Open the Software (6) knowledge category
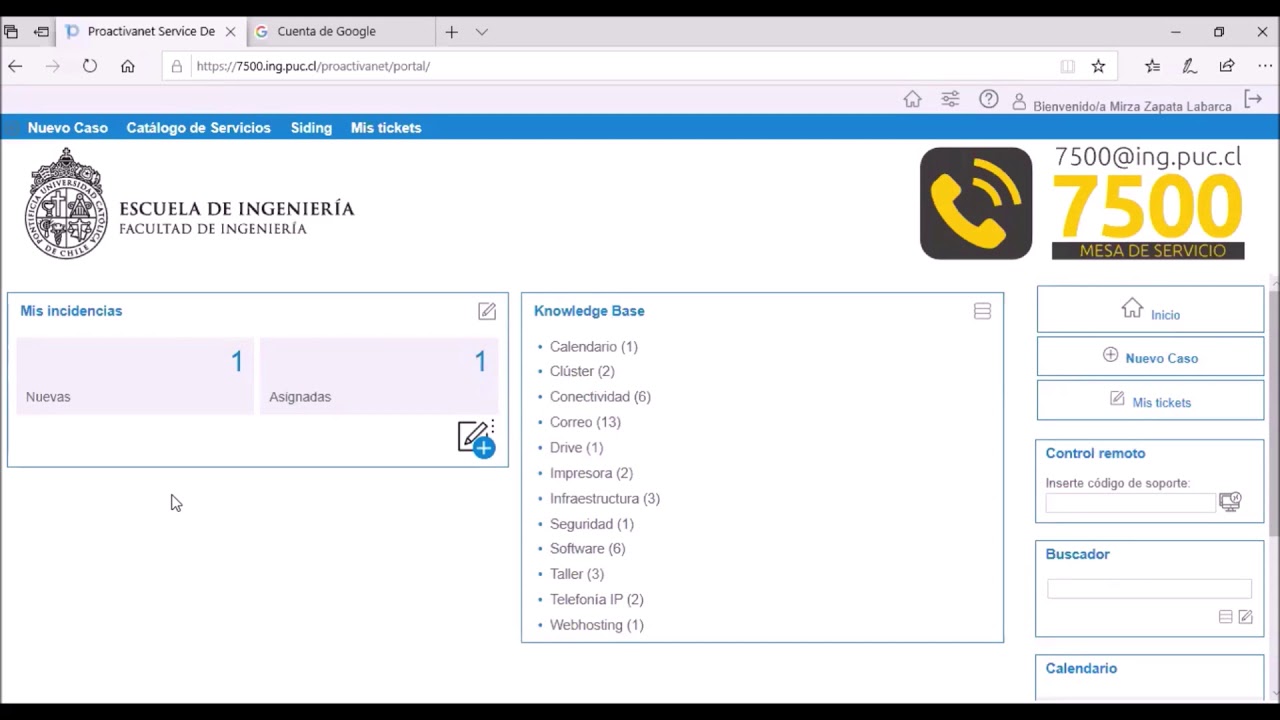Screen dimensions: 1280x720 587,549
